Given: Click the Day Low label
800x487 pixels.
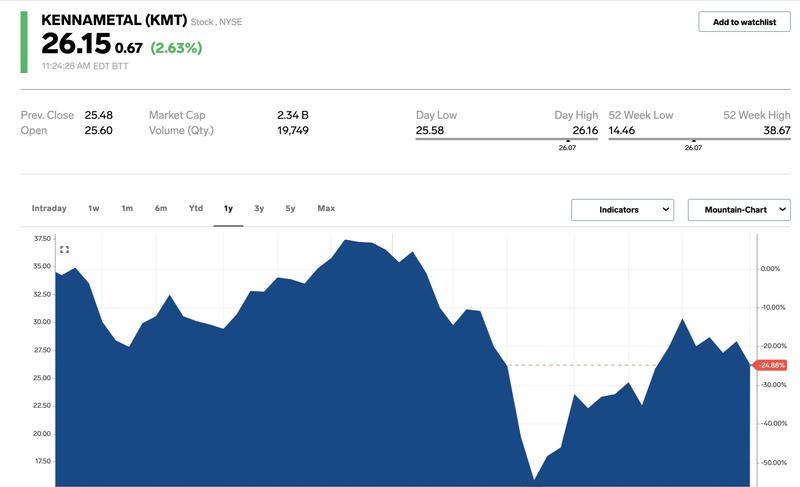Looking at the screenshot, I should [x=436, y=115].
